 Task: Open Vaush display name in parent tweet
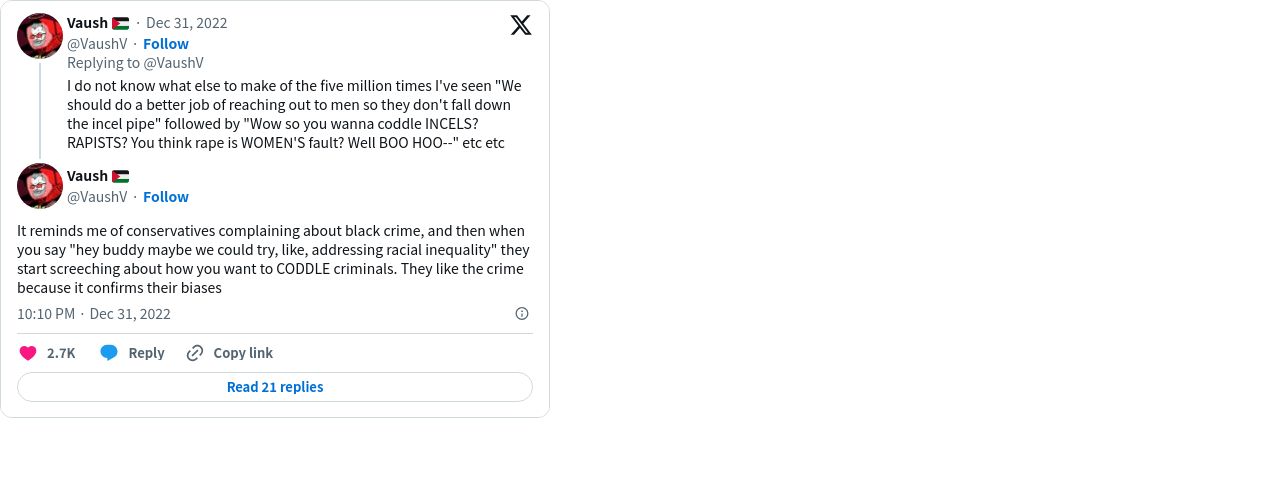tap(87, 23)
